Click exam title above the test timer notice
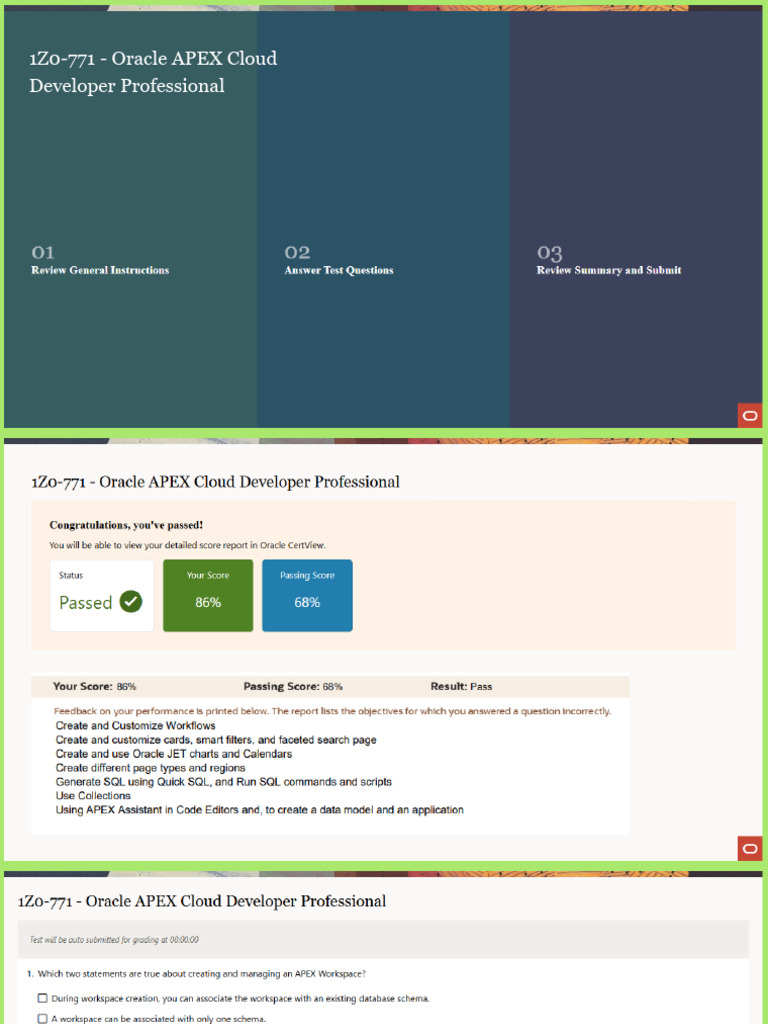The width and height of the screenshot is (768, 1024). (x=202, y=901)
